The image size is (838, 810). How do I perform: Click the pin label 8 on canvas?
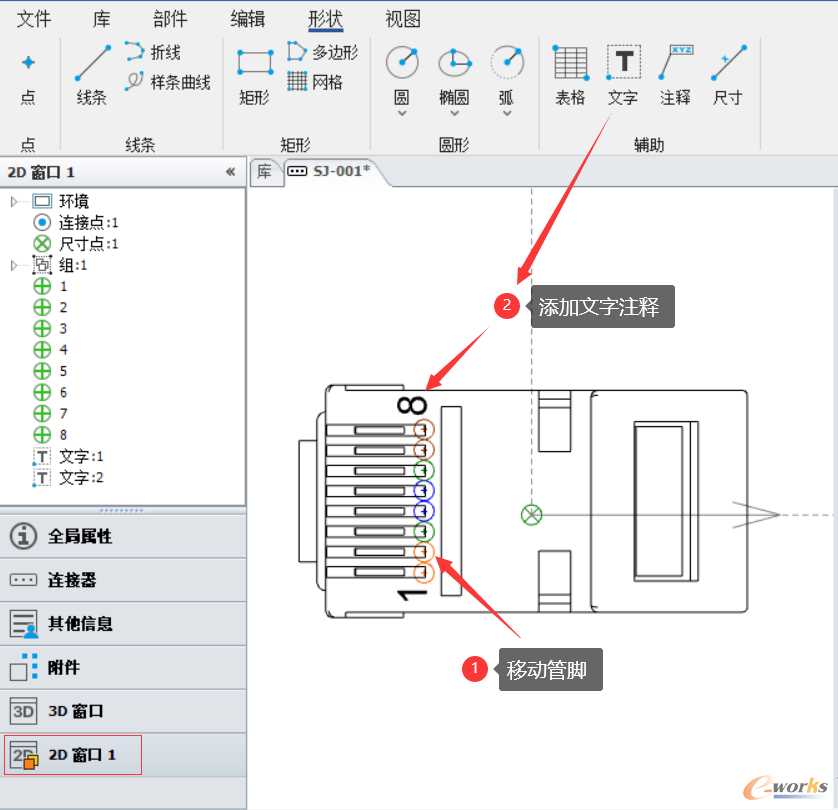coord(412,406)
